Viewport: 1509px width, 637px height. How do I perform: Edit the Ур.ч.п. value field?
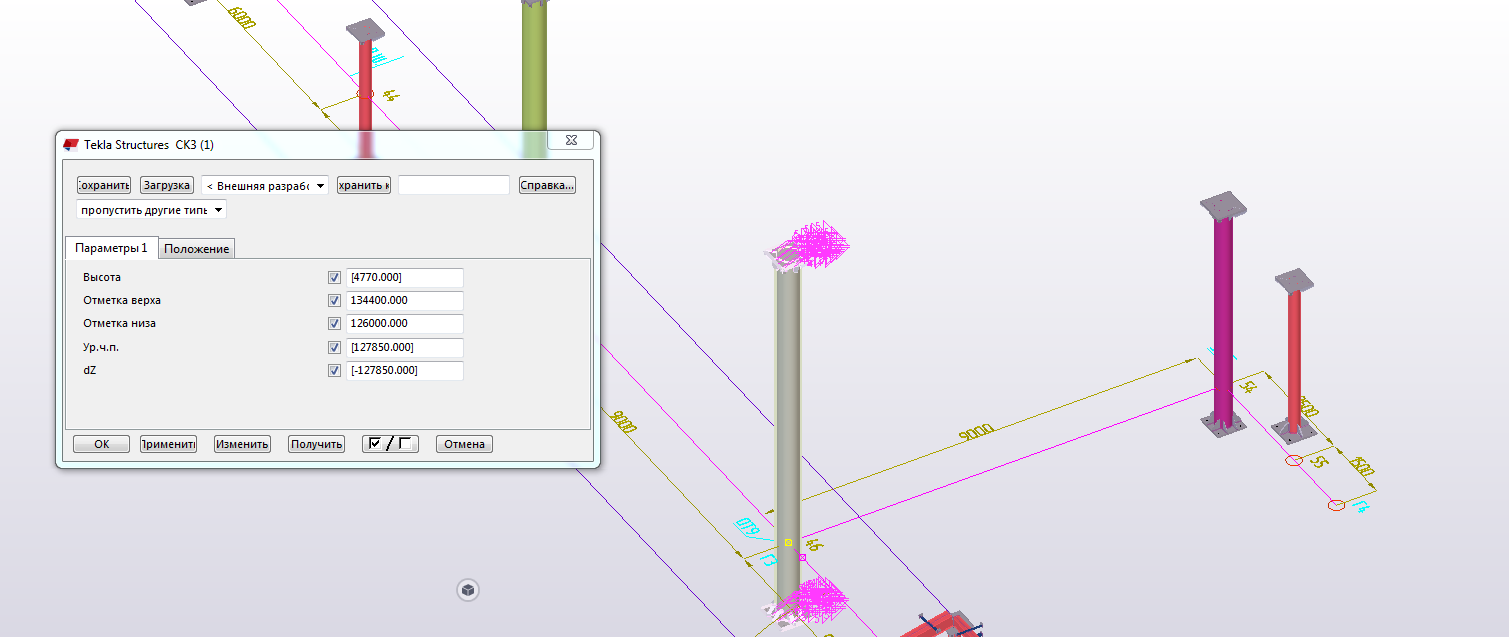point(405,347)
